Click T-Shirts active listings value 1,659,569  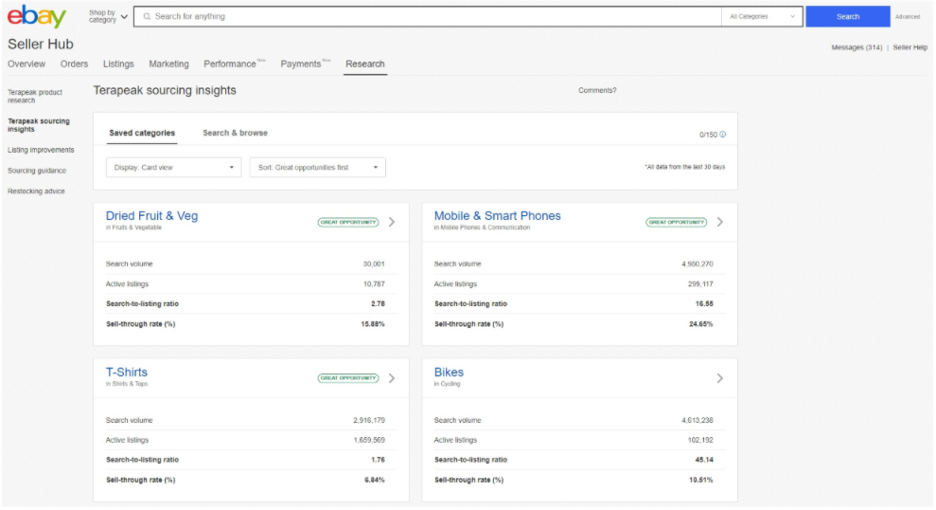[369, 440]
